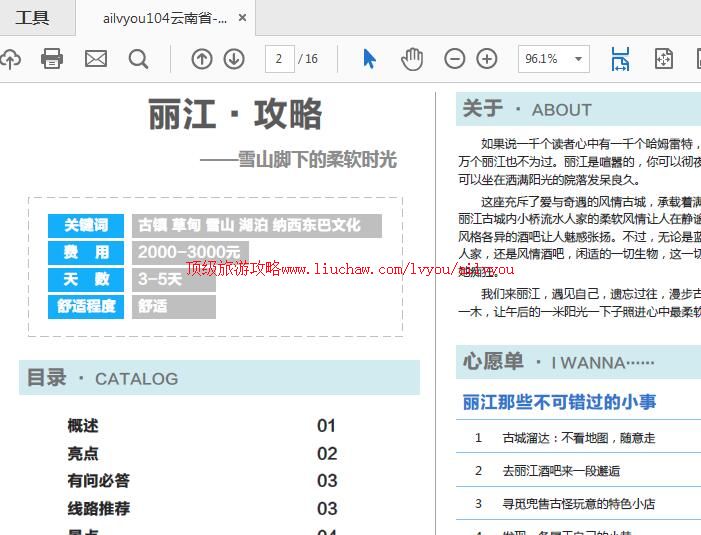This screenshot has height=535, width=701.
Task: Go to previous page arrow
Action: click(x=202, y=59)
